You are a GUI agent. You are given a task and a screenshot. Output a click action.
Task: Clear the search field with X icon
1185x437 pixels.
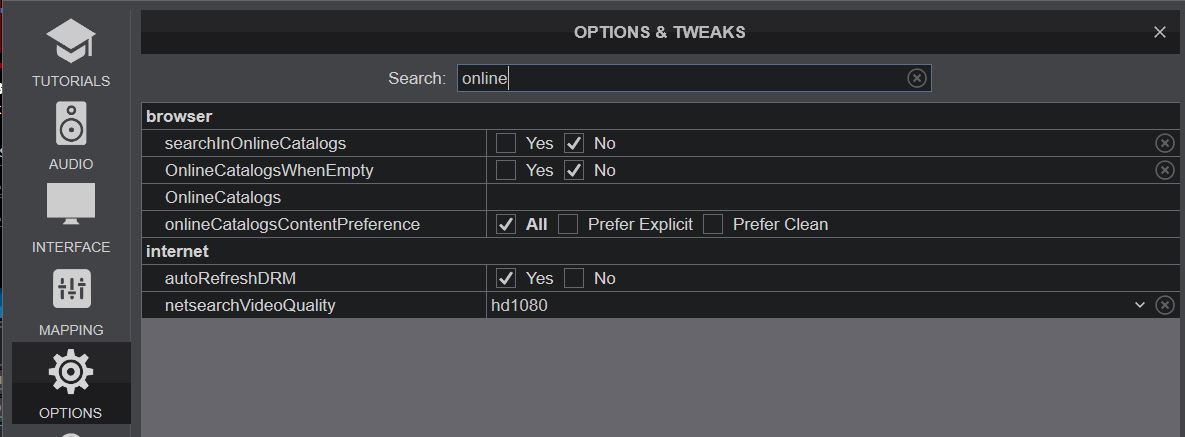point(917,78)
